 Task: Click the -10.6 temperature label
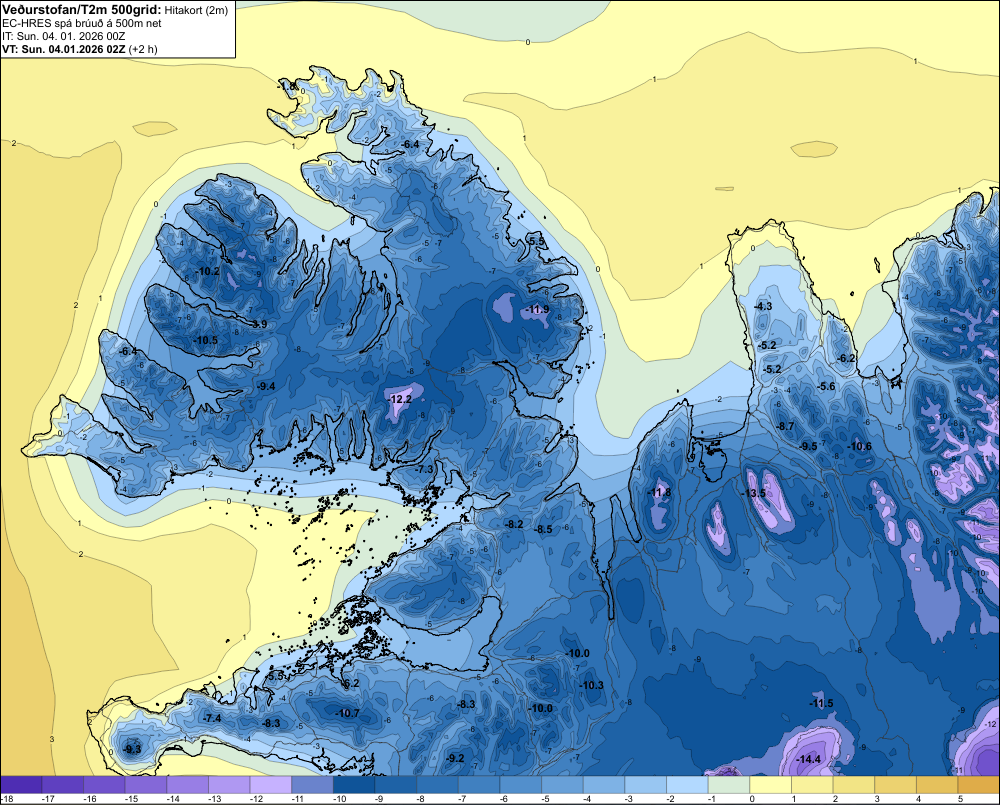pos(859,446)
